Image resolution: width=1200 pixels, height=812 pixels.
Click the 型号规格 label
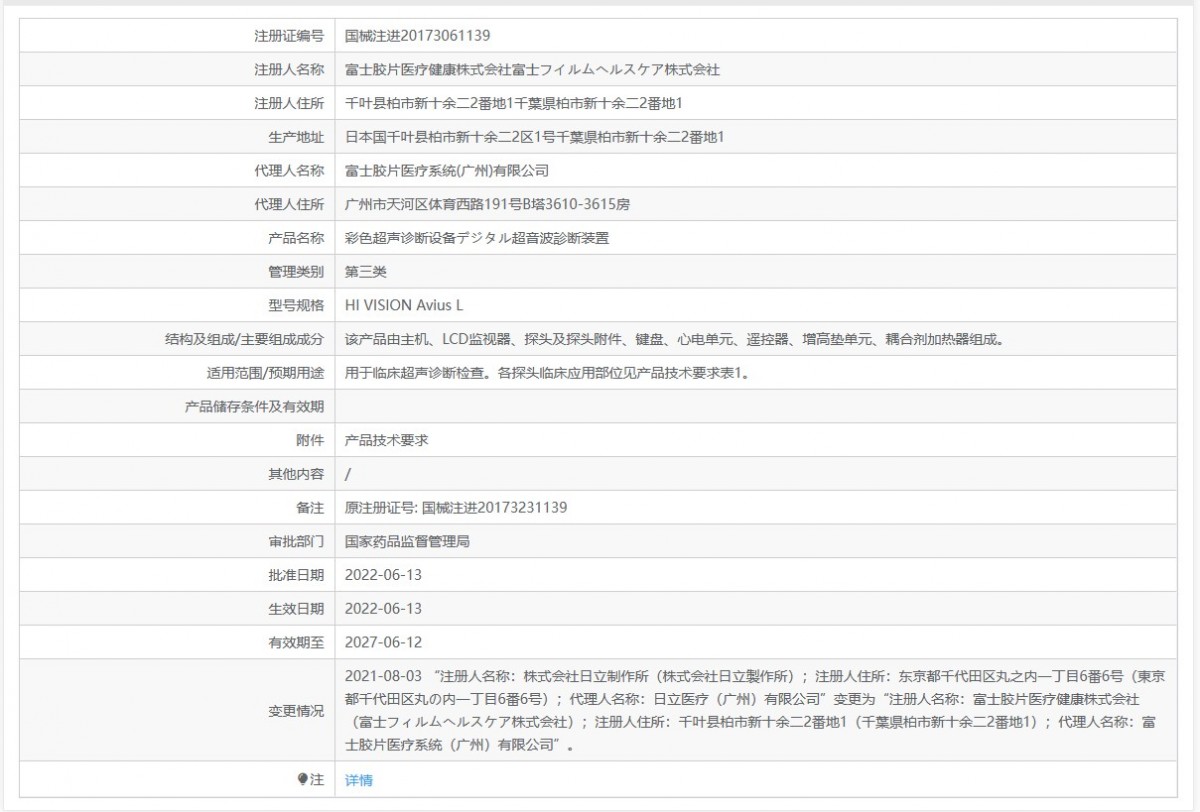click(x=296, y=305)
